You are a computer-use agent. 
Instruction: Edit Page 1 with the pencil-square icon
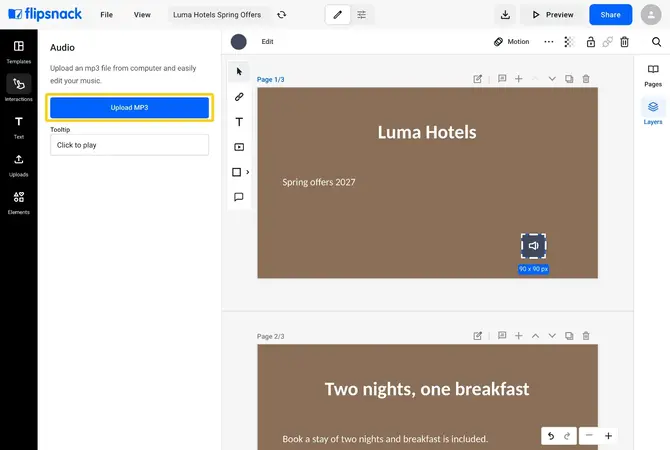(477, 79)
